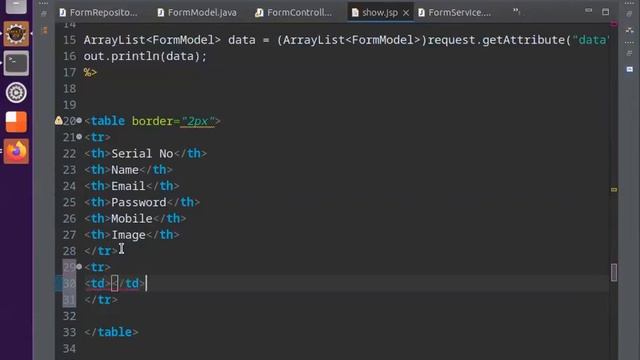The width and height of the screenshot is (640, 360).
Task: Click the closing </tr> tag on line 31
Action: click(101, 300)
